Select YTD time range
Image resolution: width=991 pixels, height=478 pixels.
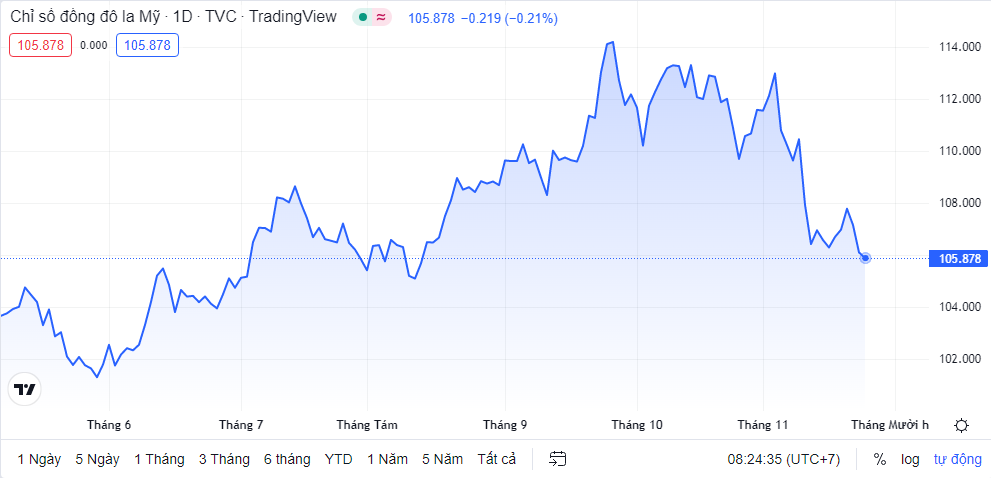(339, 459)
